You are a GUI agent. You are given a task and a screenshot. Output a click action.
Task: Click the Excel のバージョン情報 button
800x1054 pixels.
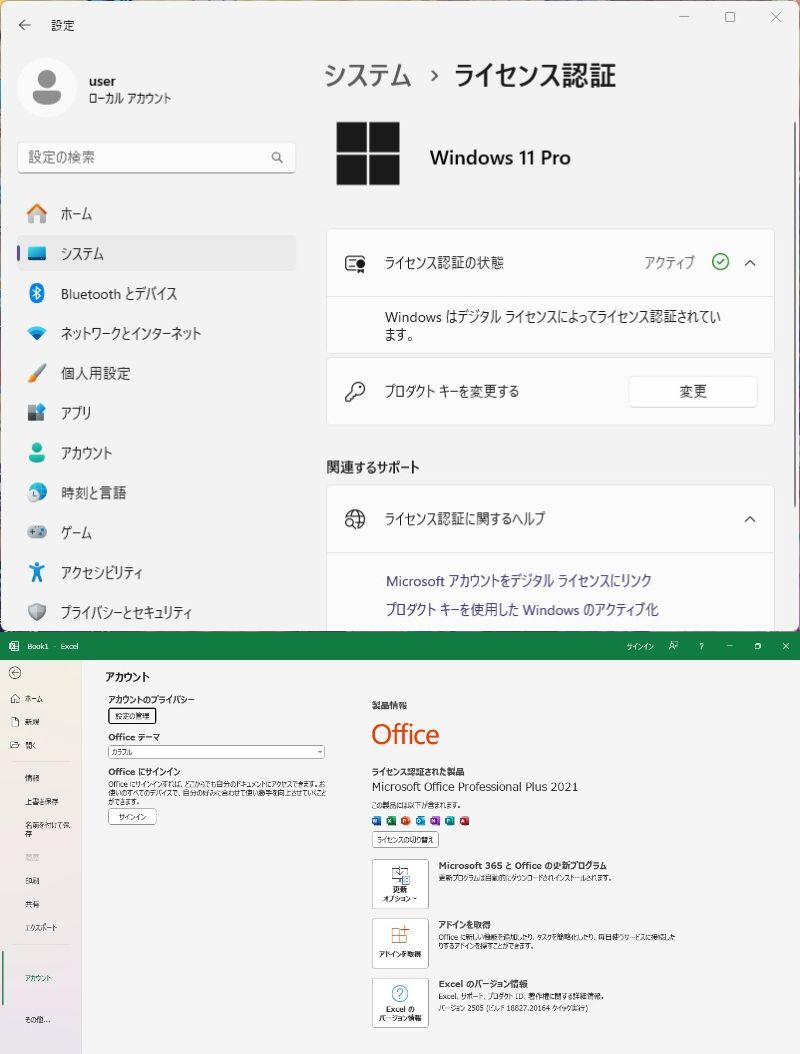[x=400, y=1002]
